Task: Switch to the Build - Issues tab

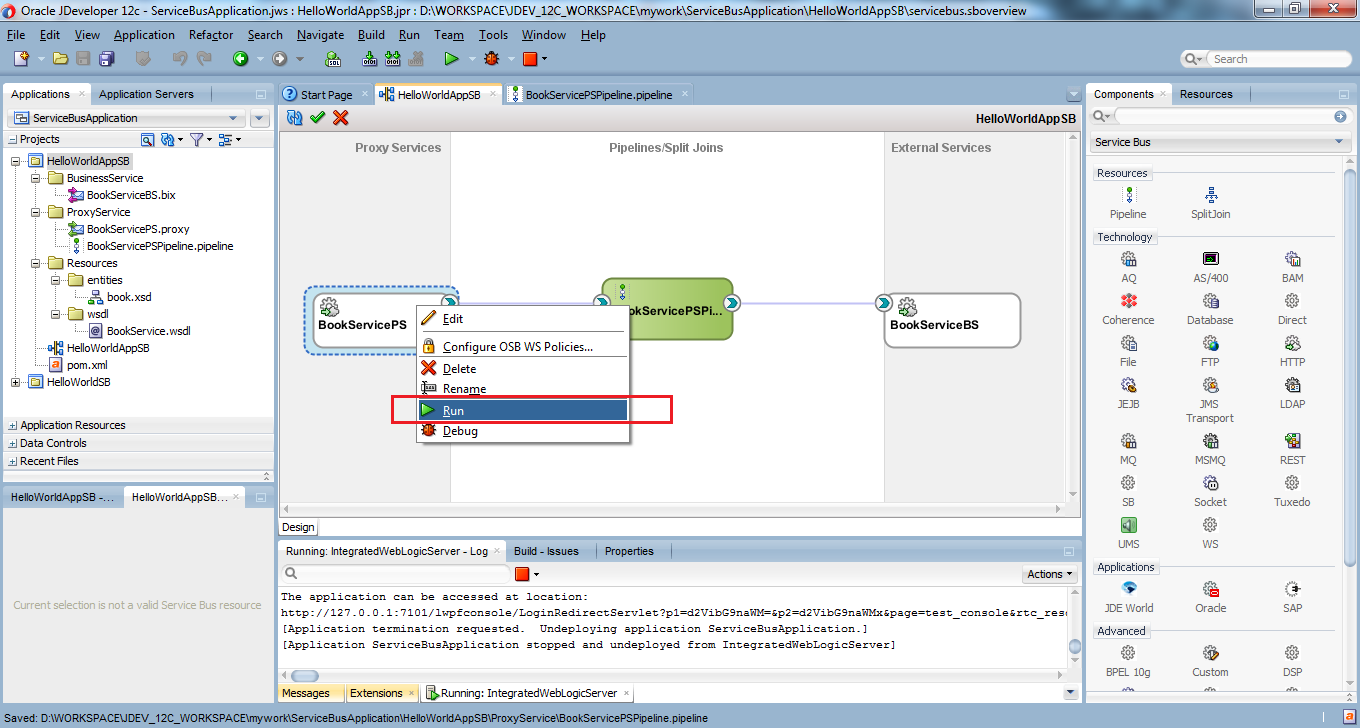Action: point(546,551)
